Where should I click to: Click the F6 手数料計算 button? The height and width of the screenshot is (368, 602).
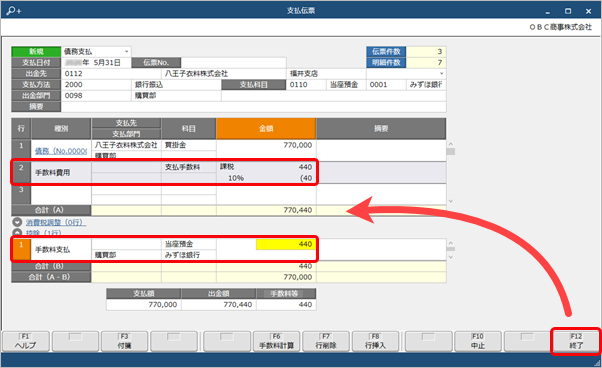pyautogui.click(x=276, y=341)
